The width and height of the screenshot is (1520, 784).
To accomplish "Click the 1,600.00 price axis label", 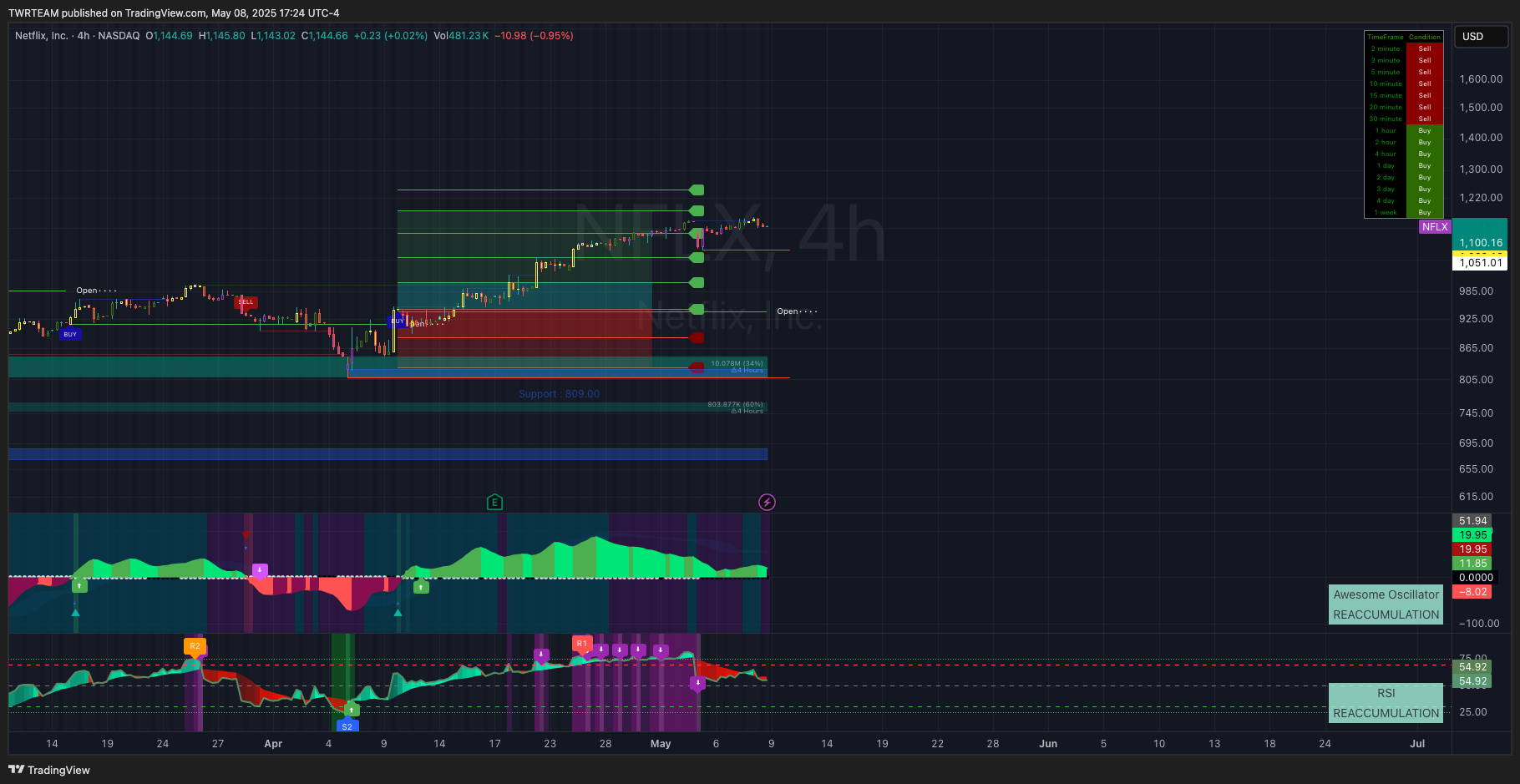I will pos(1481,79).
